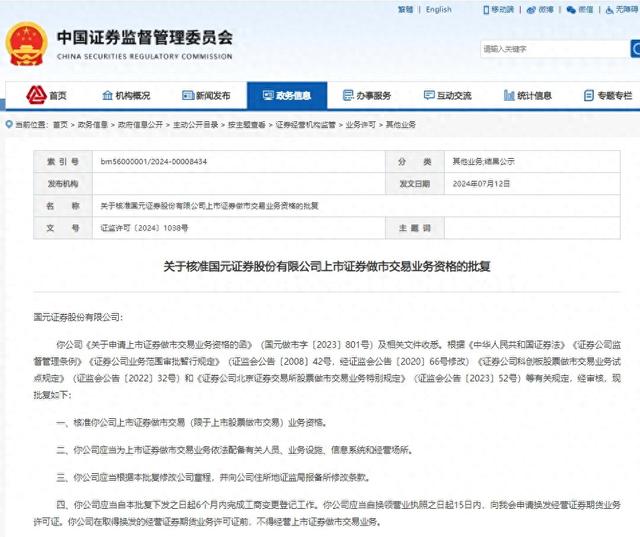The height and width of the screenshot is (537, 640).
Task: Click the 中国证券监督管理委员会 site title
Action: (x=145, y=38)
